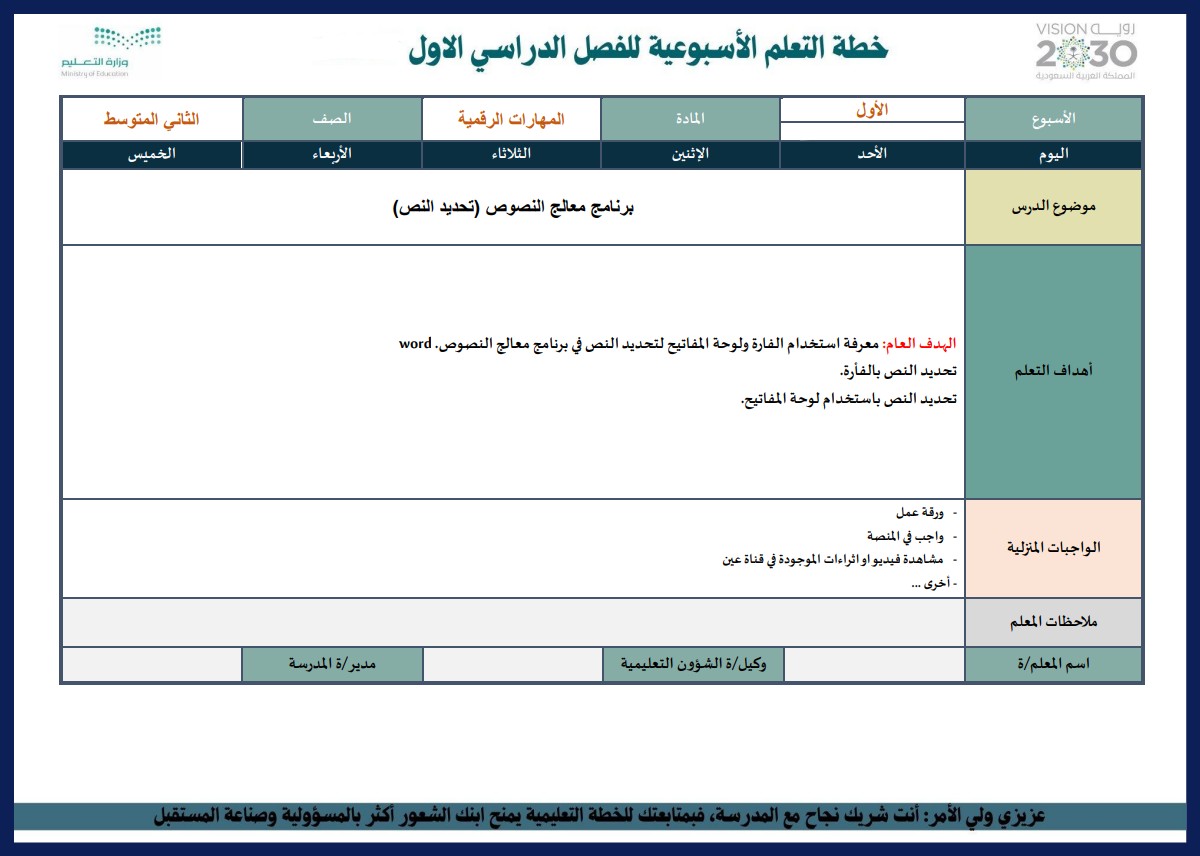This screenshot has height=856, width=1200.
Task: Click the الإثنين day column header
Action: [690, 155]
